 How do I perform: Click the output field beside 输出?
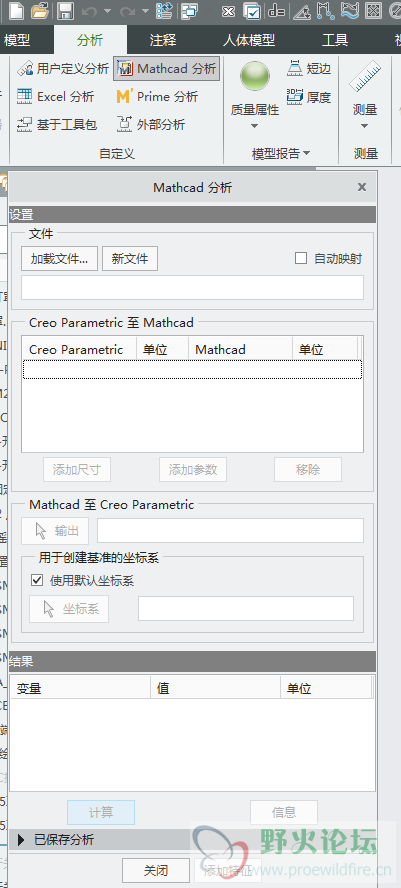(231, 531)
